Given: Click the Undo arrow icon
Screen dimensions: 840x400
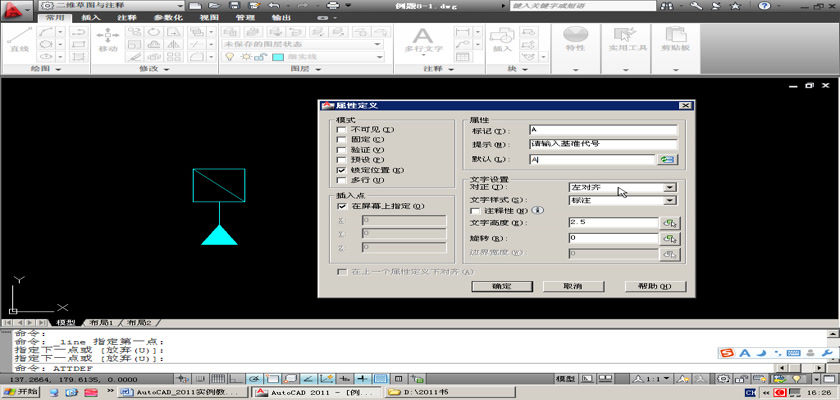Looking at the screenshot, I should click(273, 5).
